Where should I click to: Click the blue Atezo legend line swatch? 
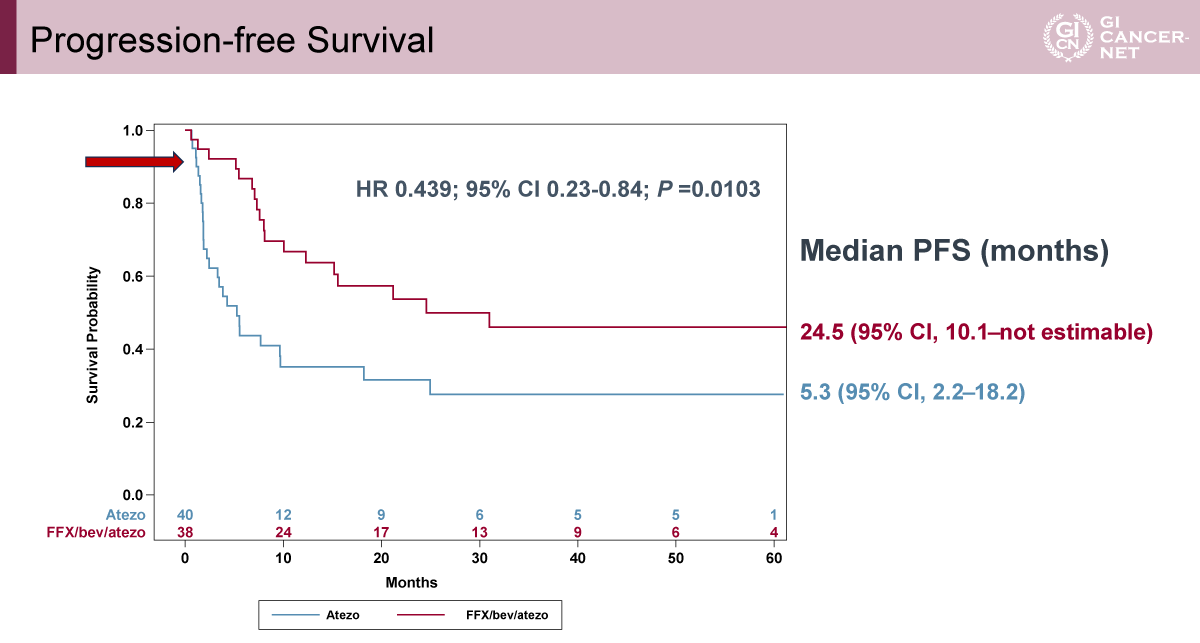pyautogui.click(x=292, y=616)
